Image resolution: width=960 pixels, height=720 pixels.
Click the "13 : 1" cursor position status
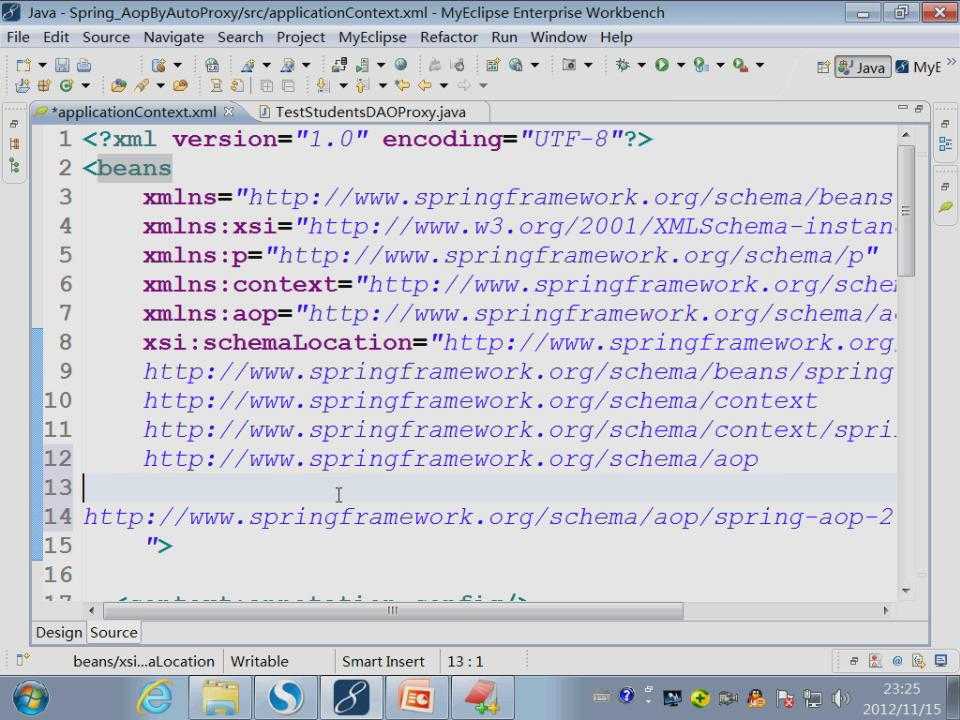[465, 662]
